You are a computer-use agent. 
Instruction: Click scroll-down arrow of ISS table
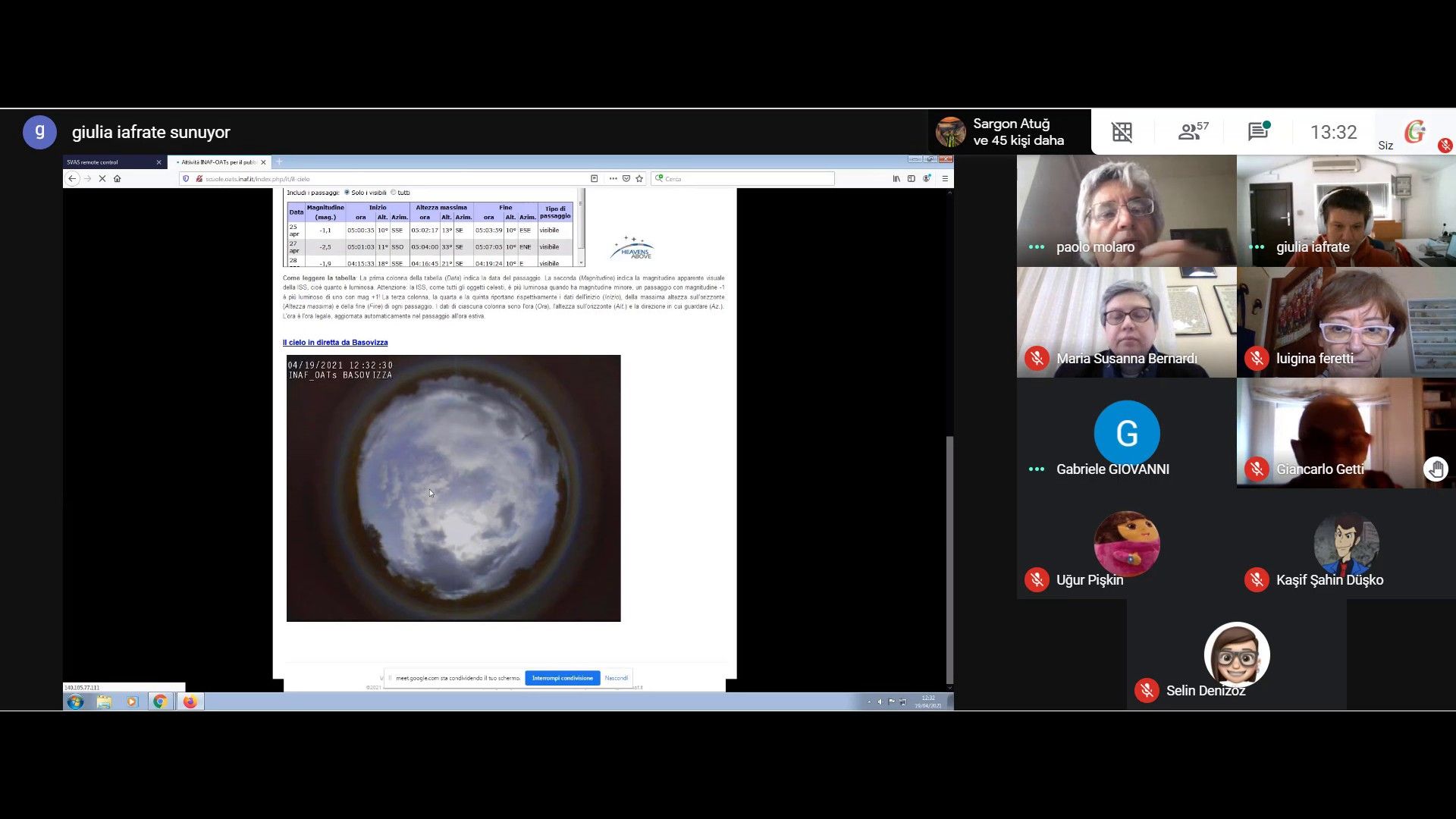point(582,262)
